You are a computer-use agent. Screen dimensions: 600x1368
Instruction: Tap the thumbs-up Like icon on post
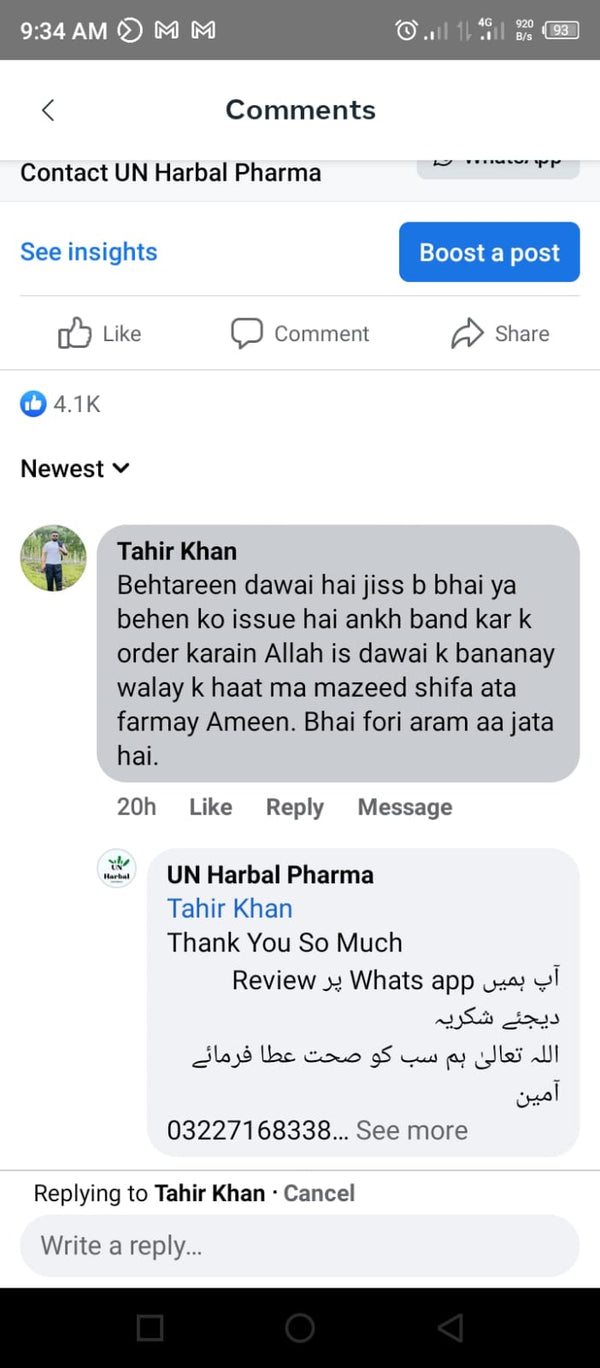tap(75, 333)
